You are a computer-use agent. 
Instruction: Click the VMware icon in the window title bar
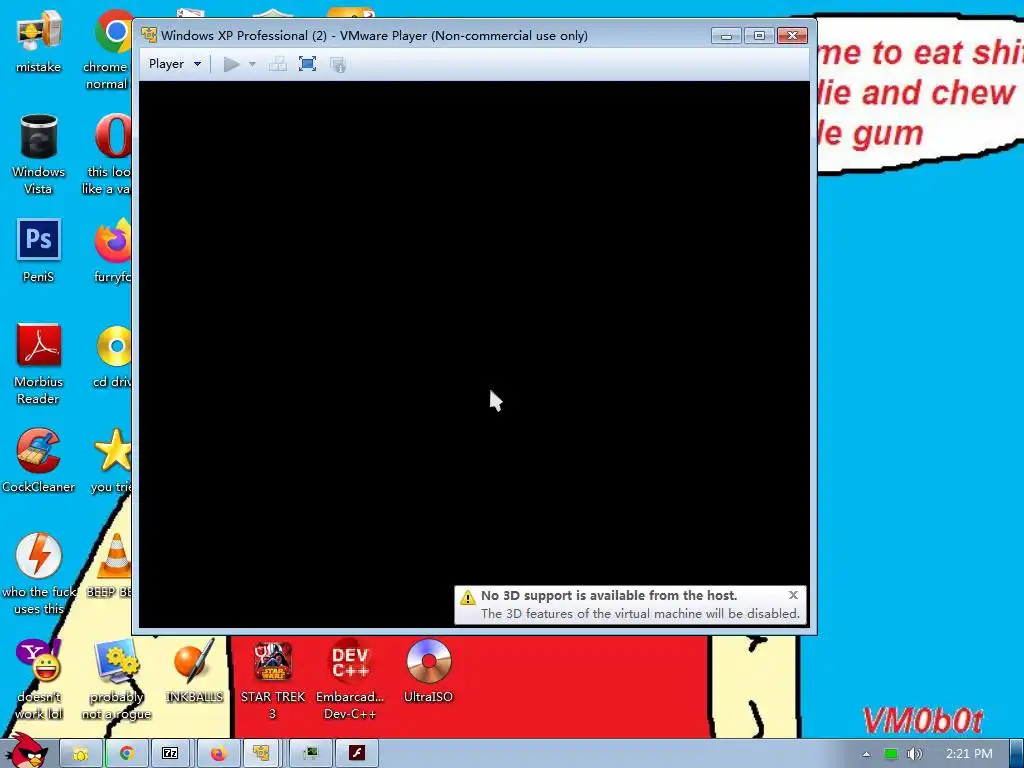click(150, 35)
